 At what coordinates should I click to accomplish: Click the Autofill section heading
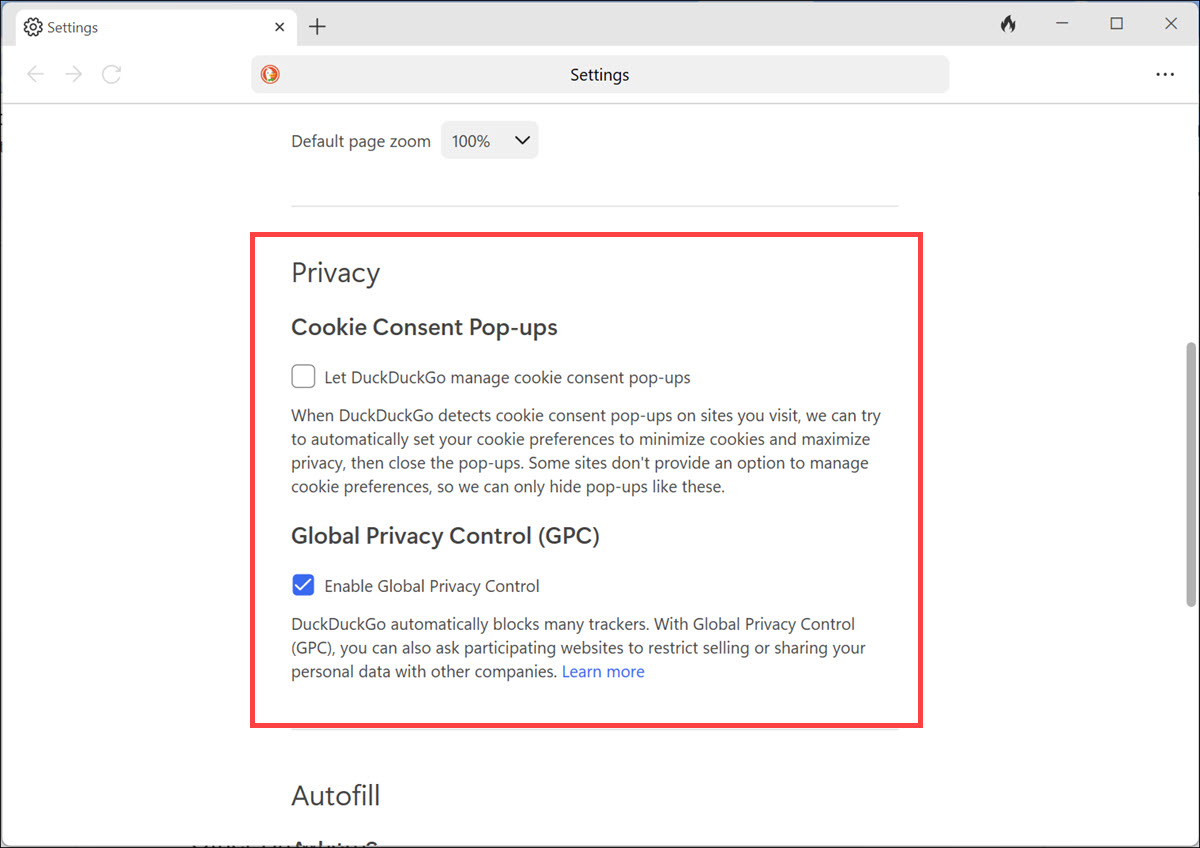[x=336, y=796]
